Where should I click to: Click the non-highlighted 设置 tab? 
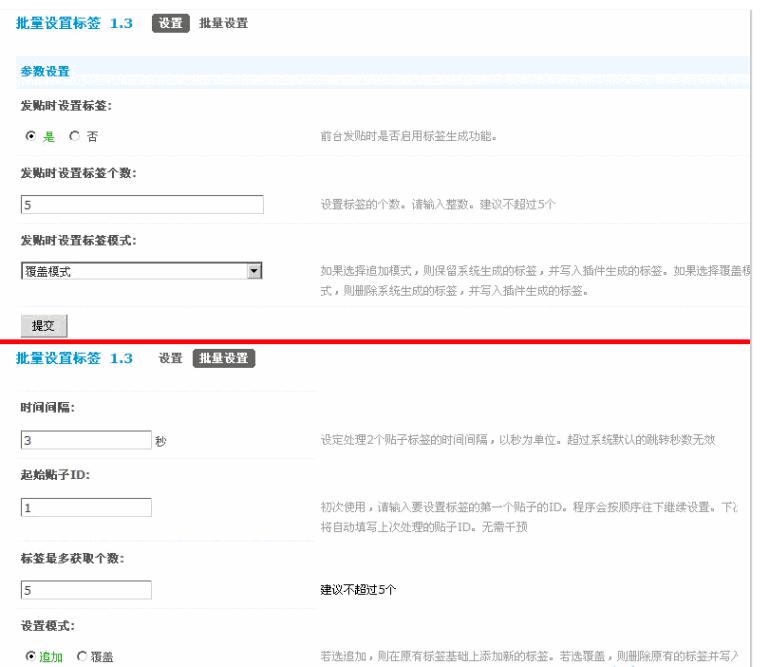(170, 359)
